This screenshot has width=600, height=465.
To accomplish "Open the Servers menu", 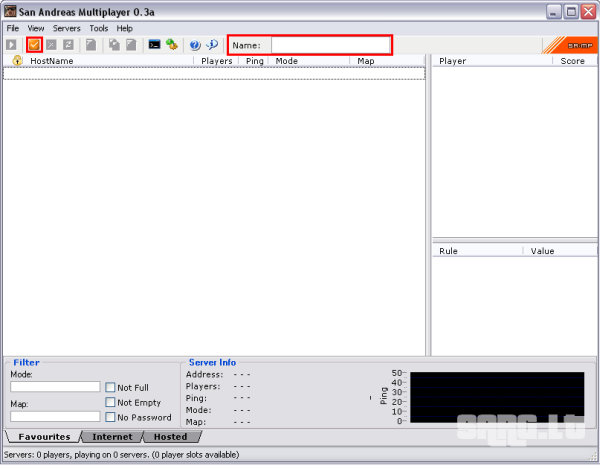I will (x=67, y=28).
